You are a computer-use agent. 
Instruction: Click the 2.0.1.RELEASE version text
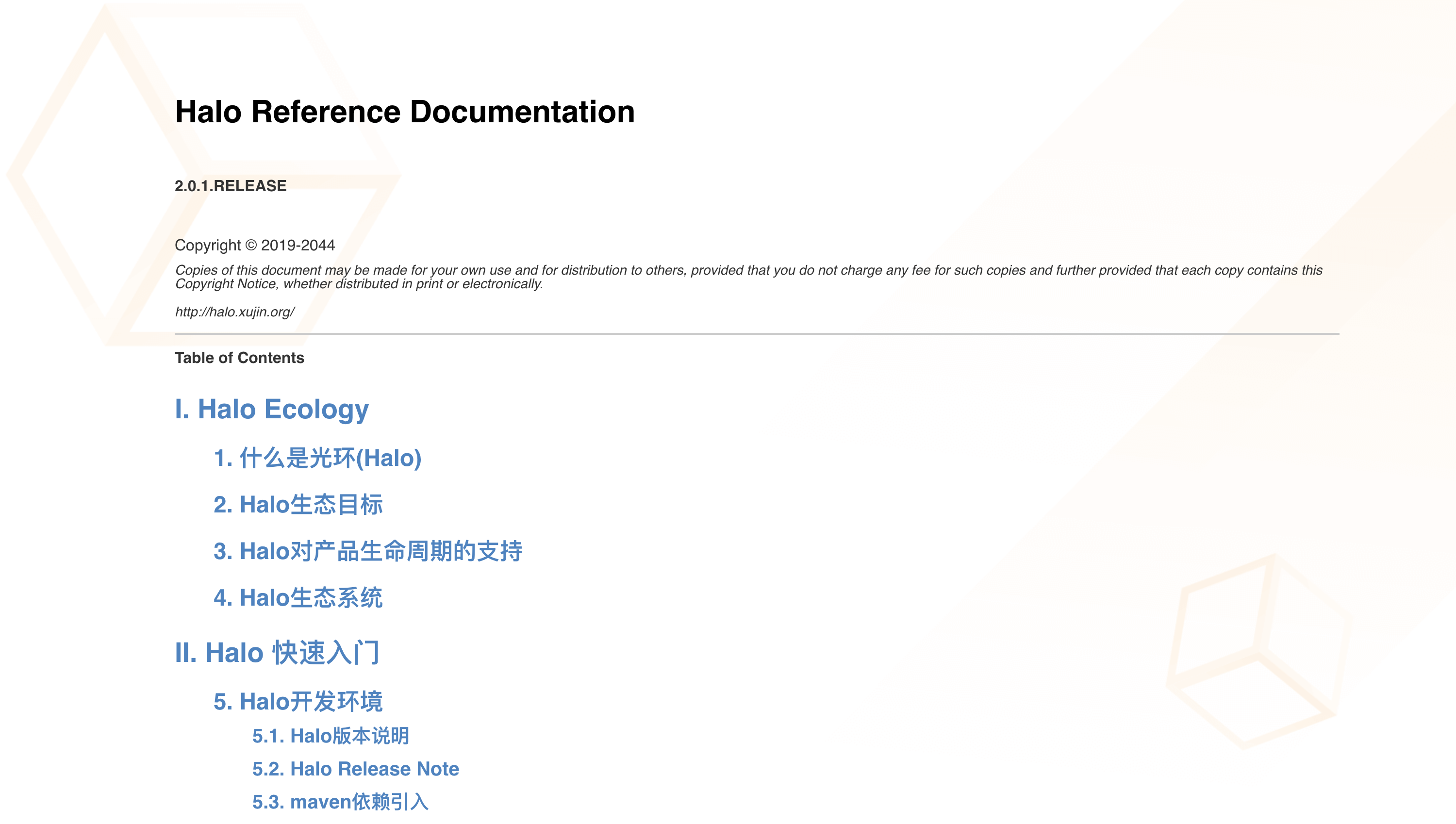pyautogui.click(x=231, y=186)
